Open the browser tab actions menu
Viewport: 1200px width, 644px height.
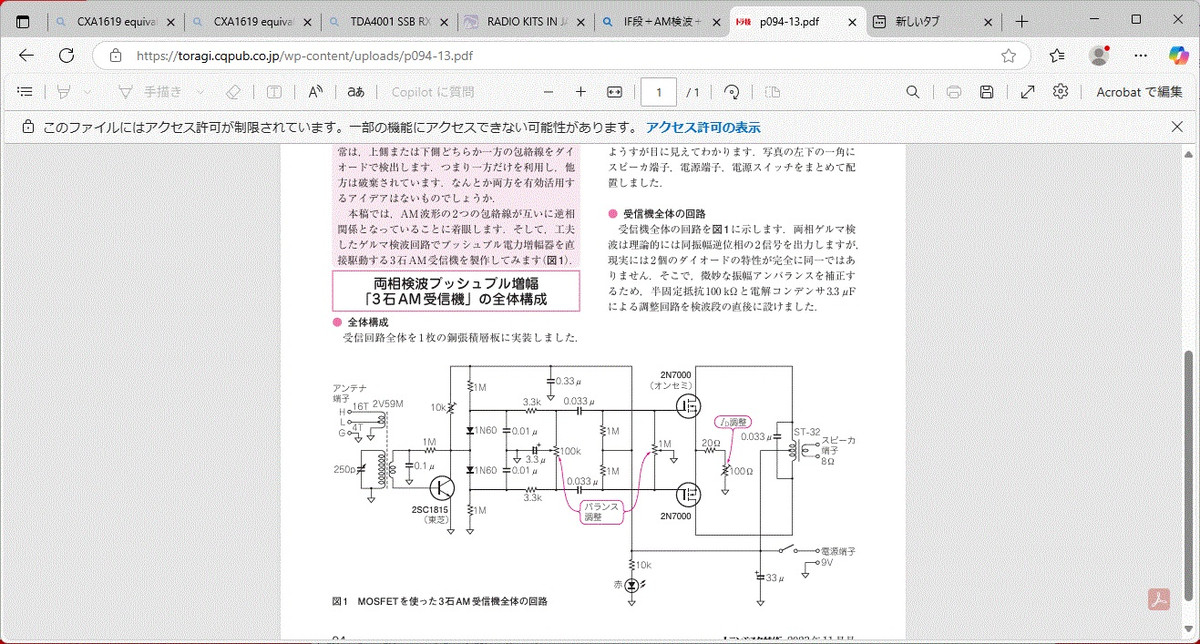(x=23, y=21)
